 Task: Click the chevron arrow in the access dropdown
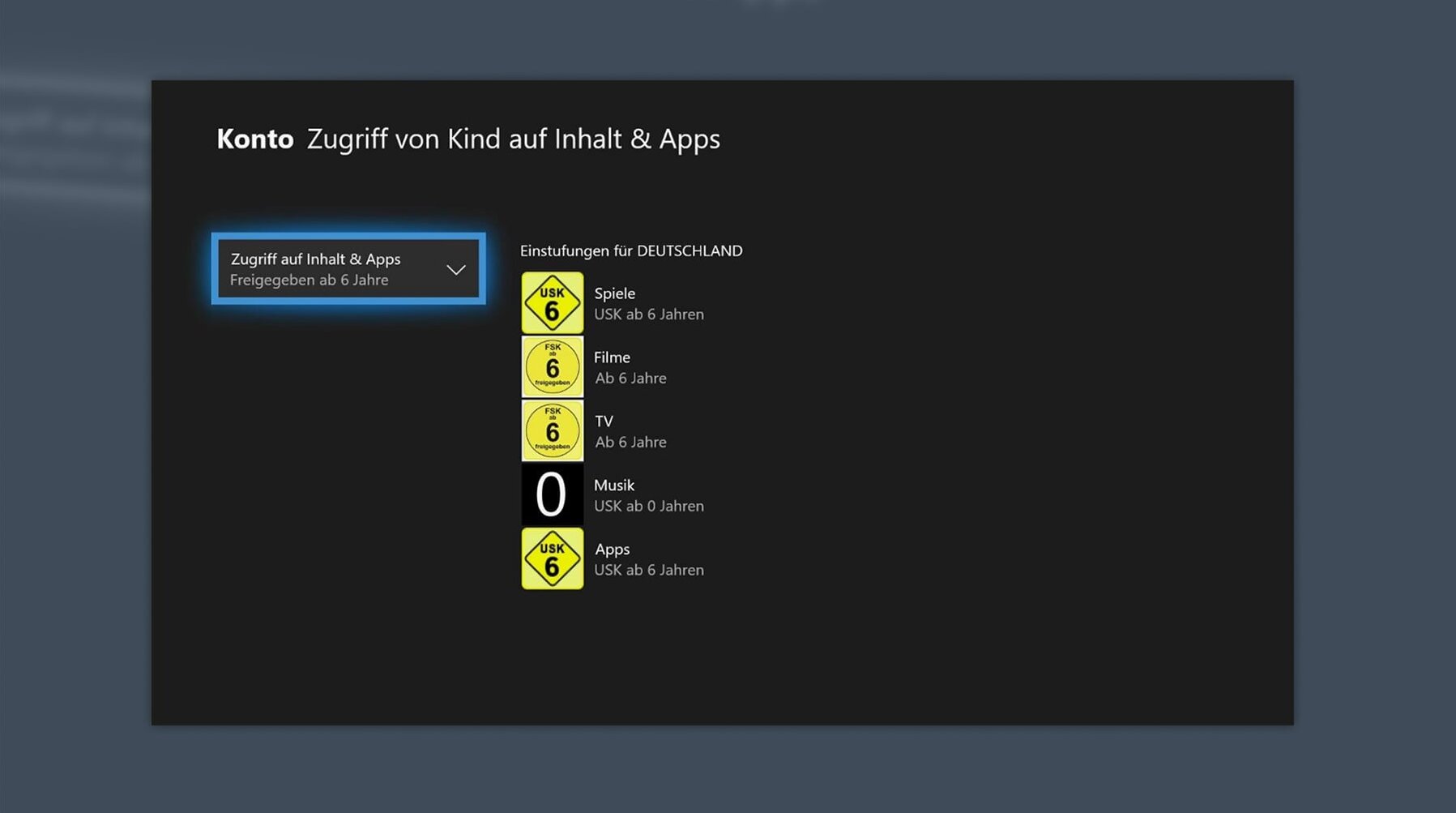[x=456, y=270]
